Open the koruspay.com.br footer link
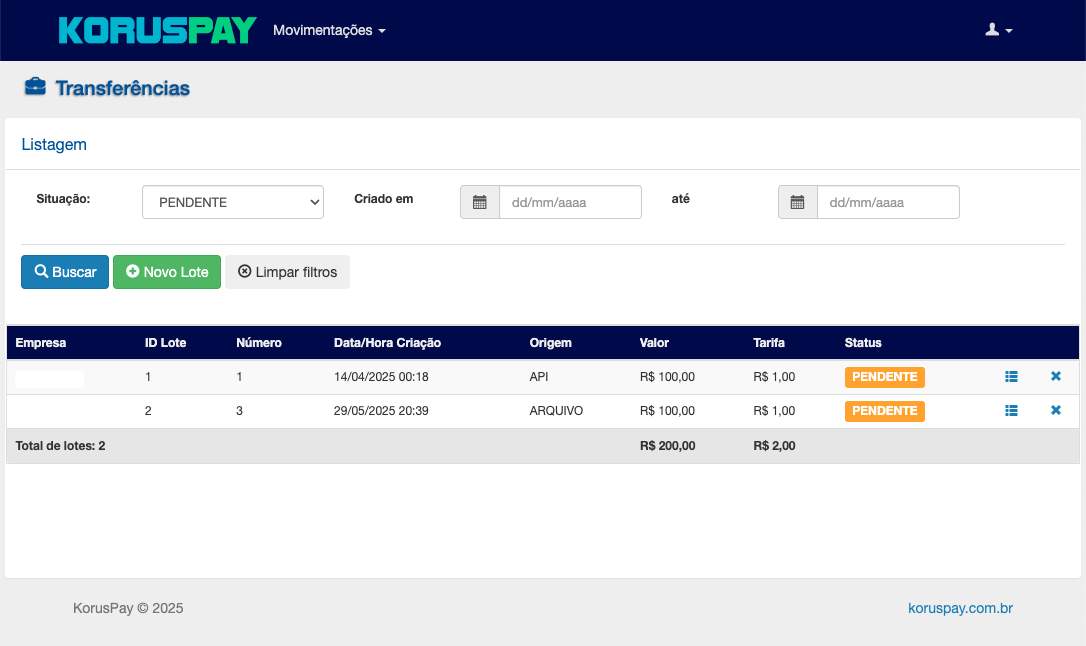This screenshot has height=646, width=1086. [959, 607]
